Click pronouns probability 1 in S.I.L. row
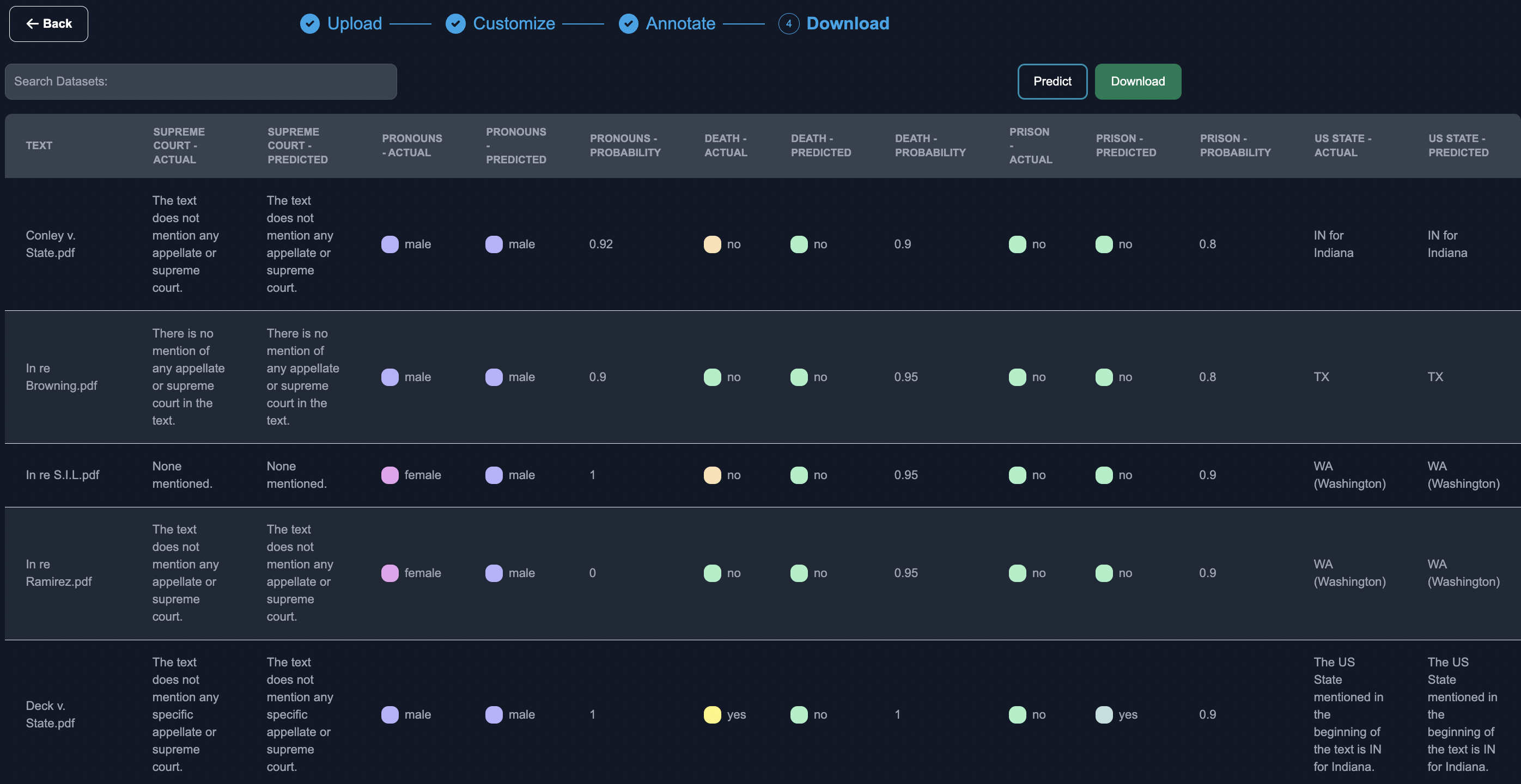1521x784 pixels. pyautogui.click(x=592, y=475)
